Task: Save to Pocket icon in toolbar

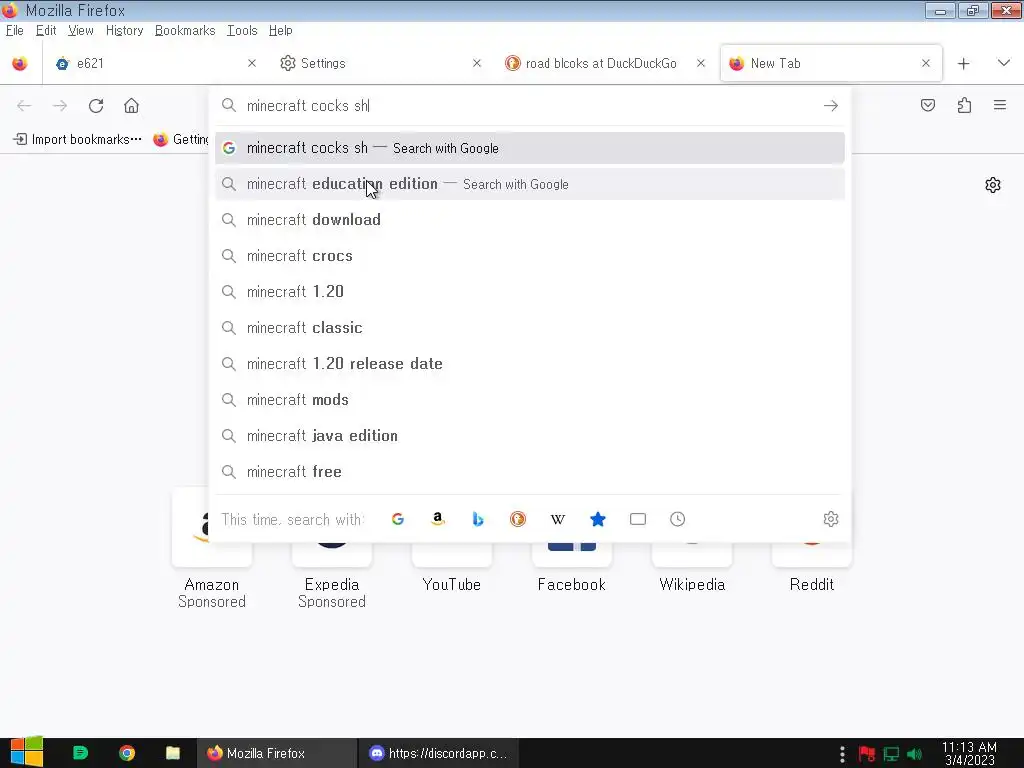Action: click(x=927, y=105)
